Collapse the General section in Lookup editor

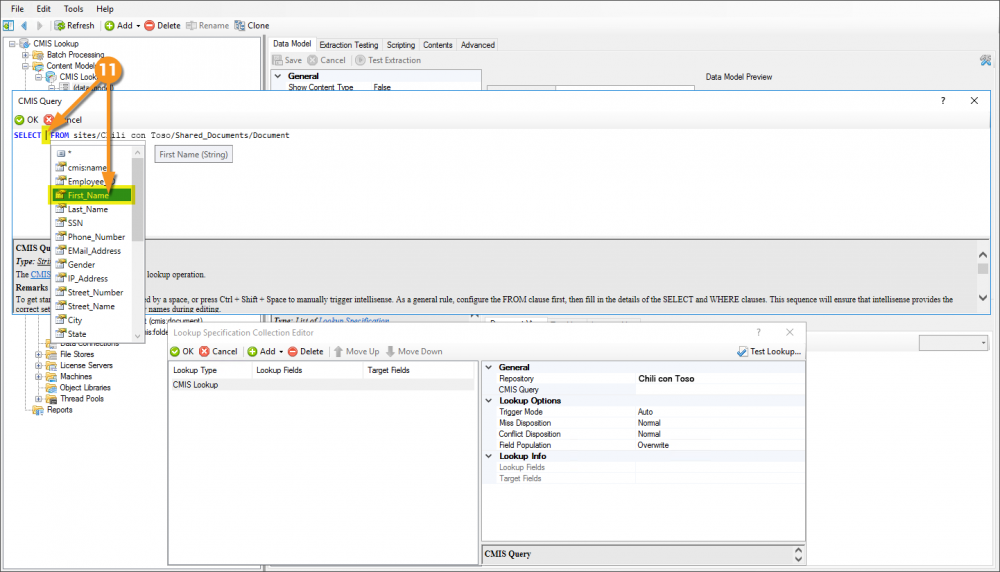(x=489, y=367)
